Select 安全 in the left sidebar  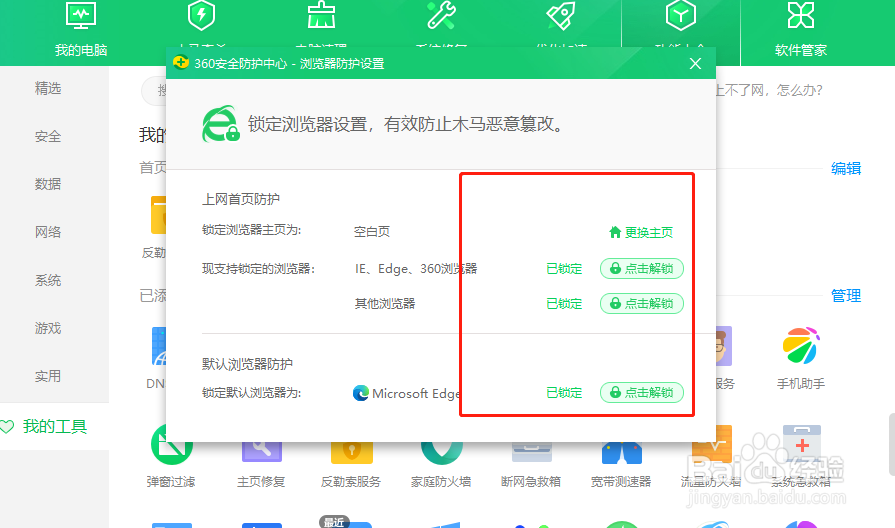tap(48, 136)
